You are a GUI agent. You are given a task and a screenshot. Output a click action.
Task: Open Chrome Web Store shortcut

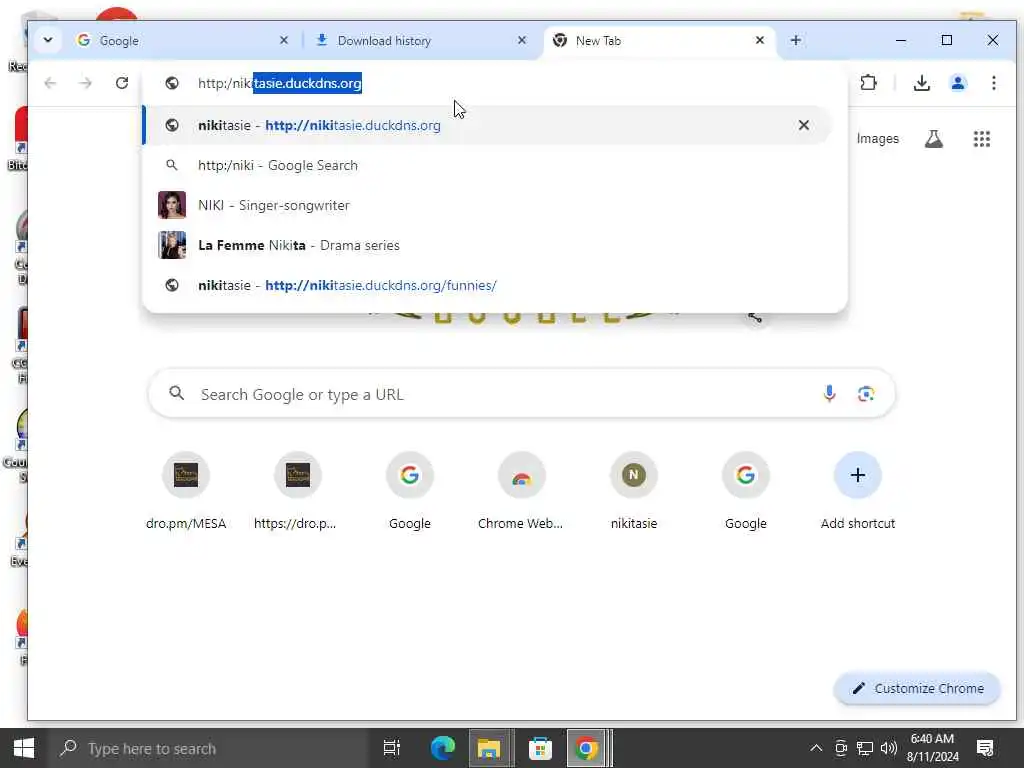[521, 491]
